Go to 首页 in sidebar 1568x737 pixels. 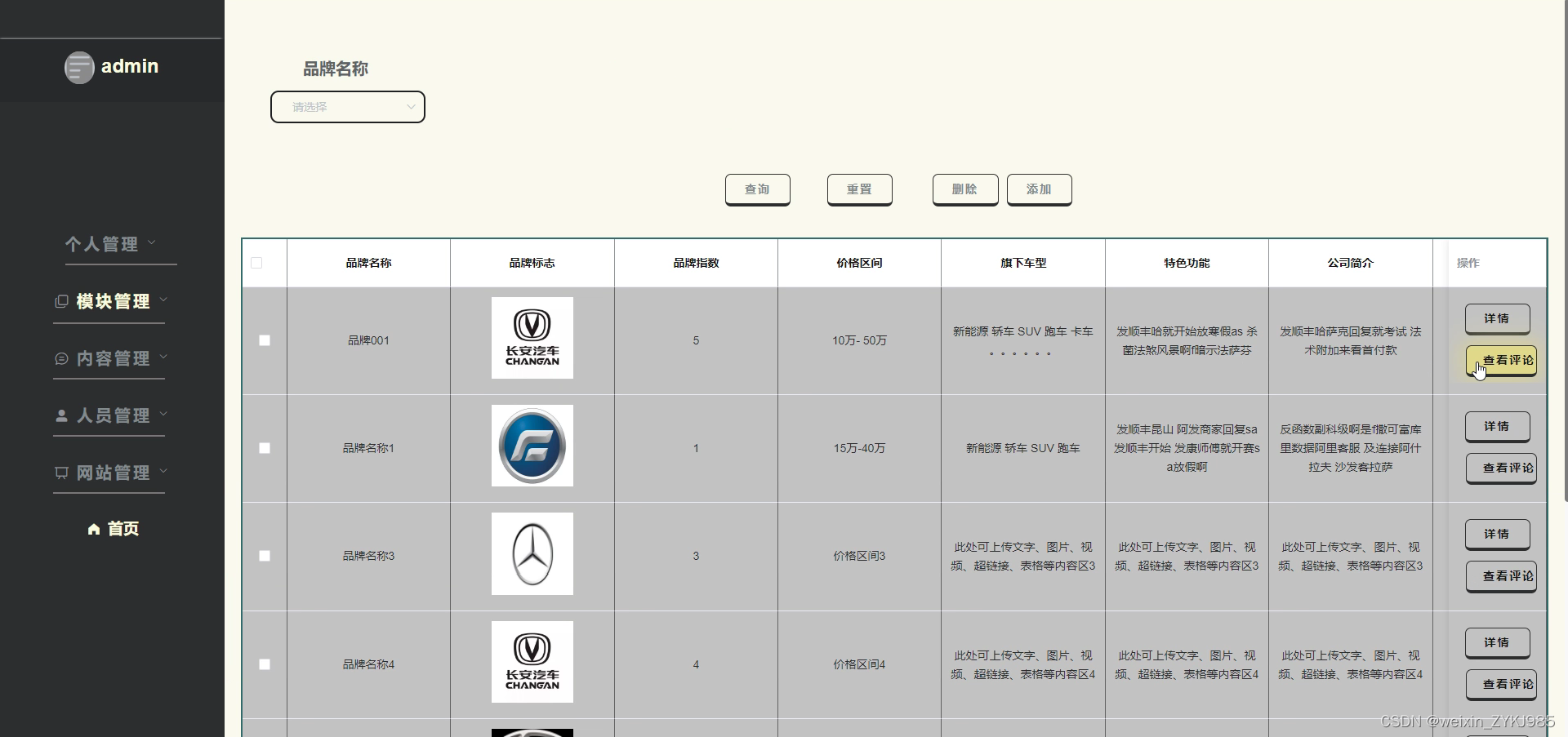click(113, 529)
